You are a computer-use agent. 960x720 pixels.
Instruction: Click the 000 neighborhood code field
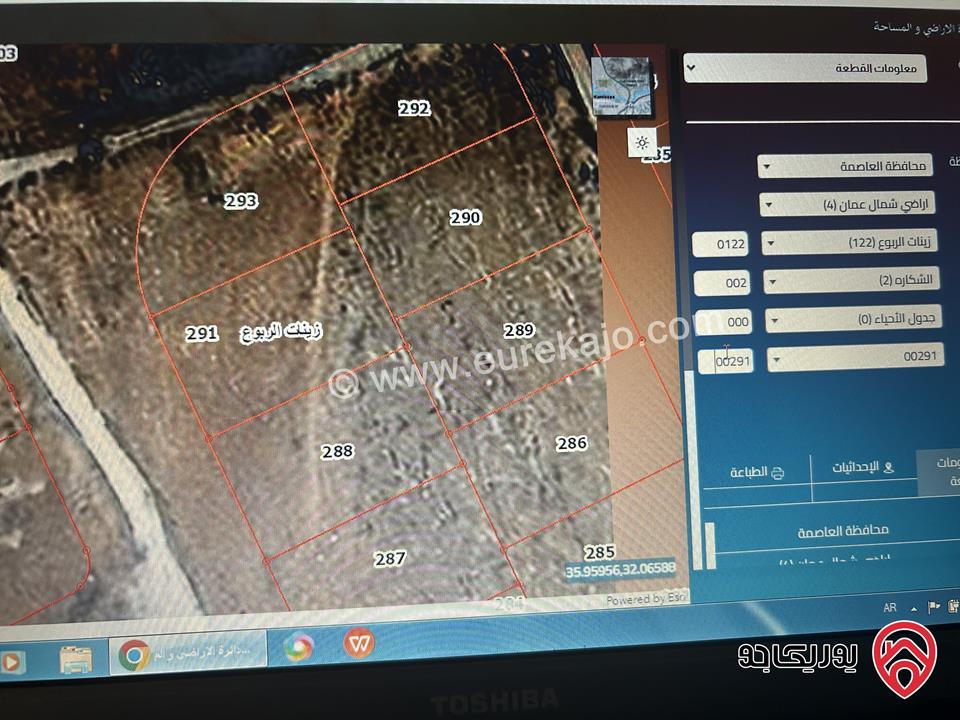(x=724, y=321)
